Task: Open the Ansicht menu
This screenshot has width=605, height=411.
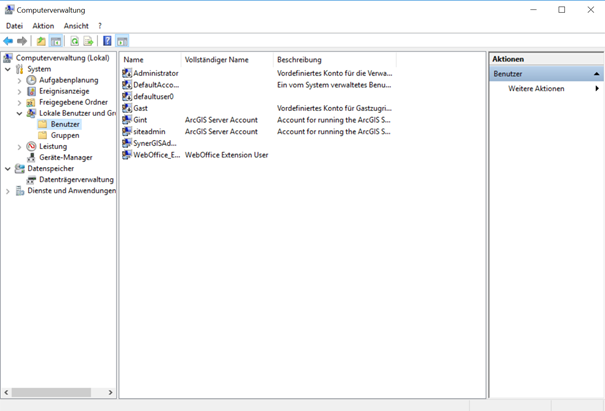Action: (x=76, y=26)
